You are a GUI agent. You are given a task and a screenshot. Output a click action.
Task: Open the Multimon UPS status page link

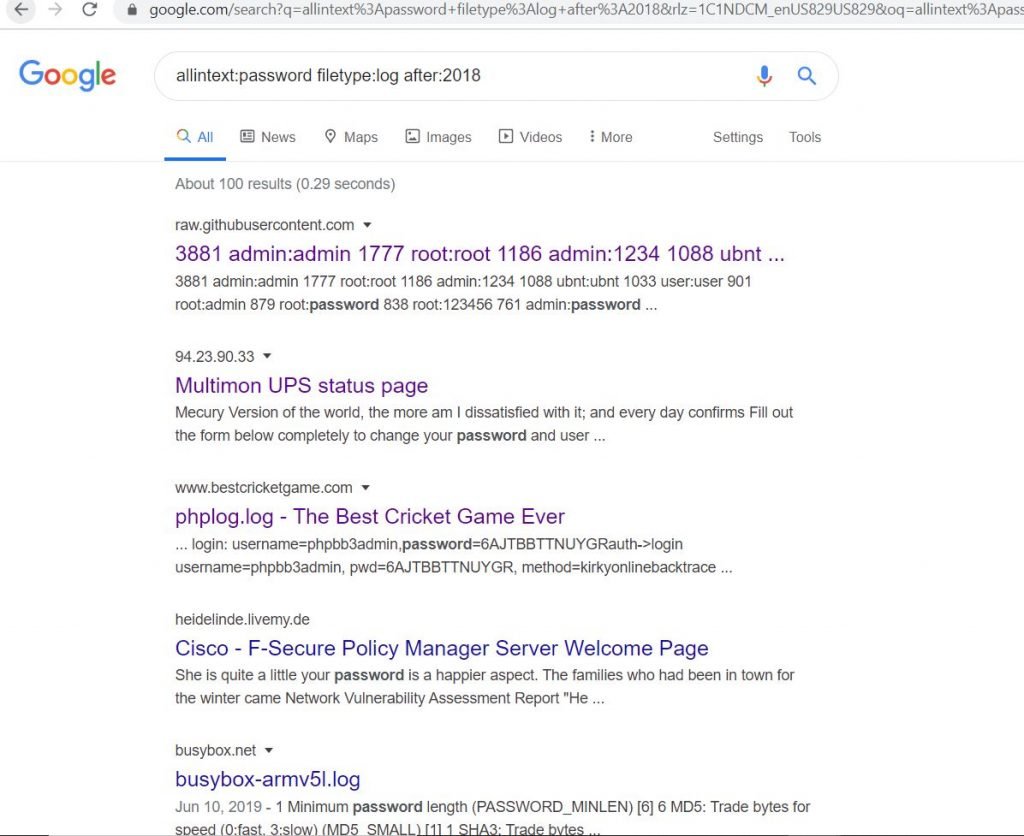pyautogui.click(x=301, y=385)
